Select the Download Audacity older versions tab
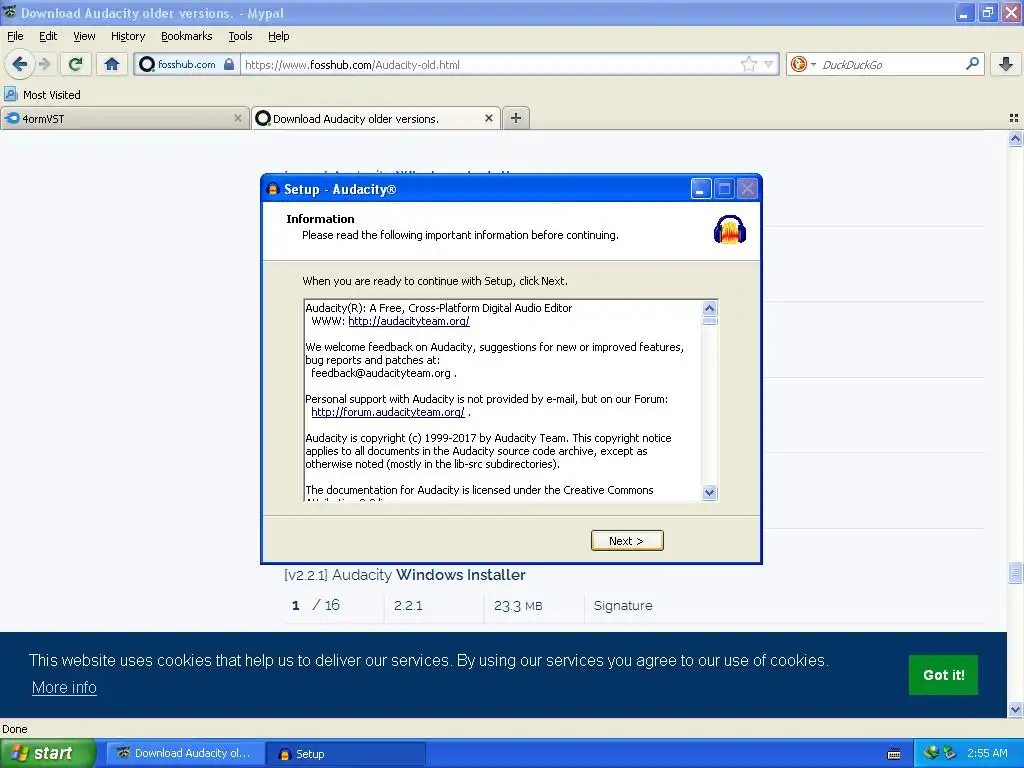Image resolution: width=1024 pixels, height=768 pixels. (x=376, y=118)
